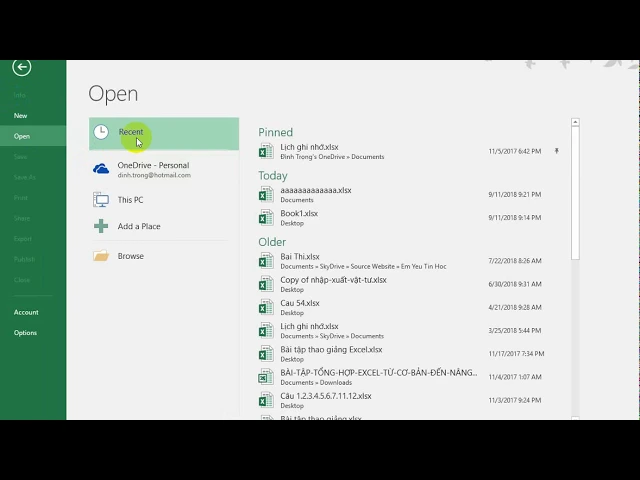The image size is (640, 480).
Task: Open the New menu item
Action: (x=21, y=116)
